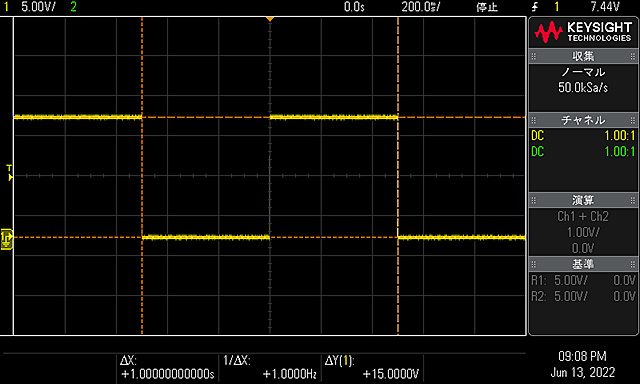Click the Keysight Technologies logo
Viewport: 640px width, 384px height.
point(583,33)
